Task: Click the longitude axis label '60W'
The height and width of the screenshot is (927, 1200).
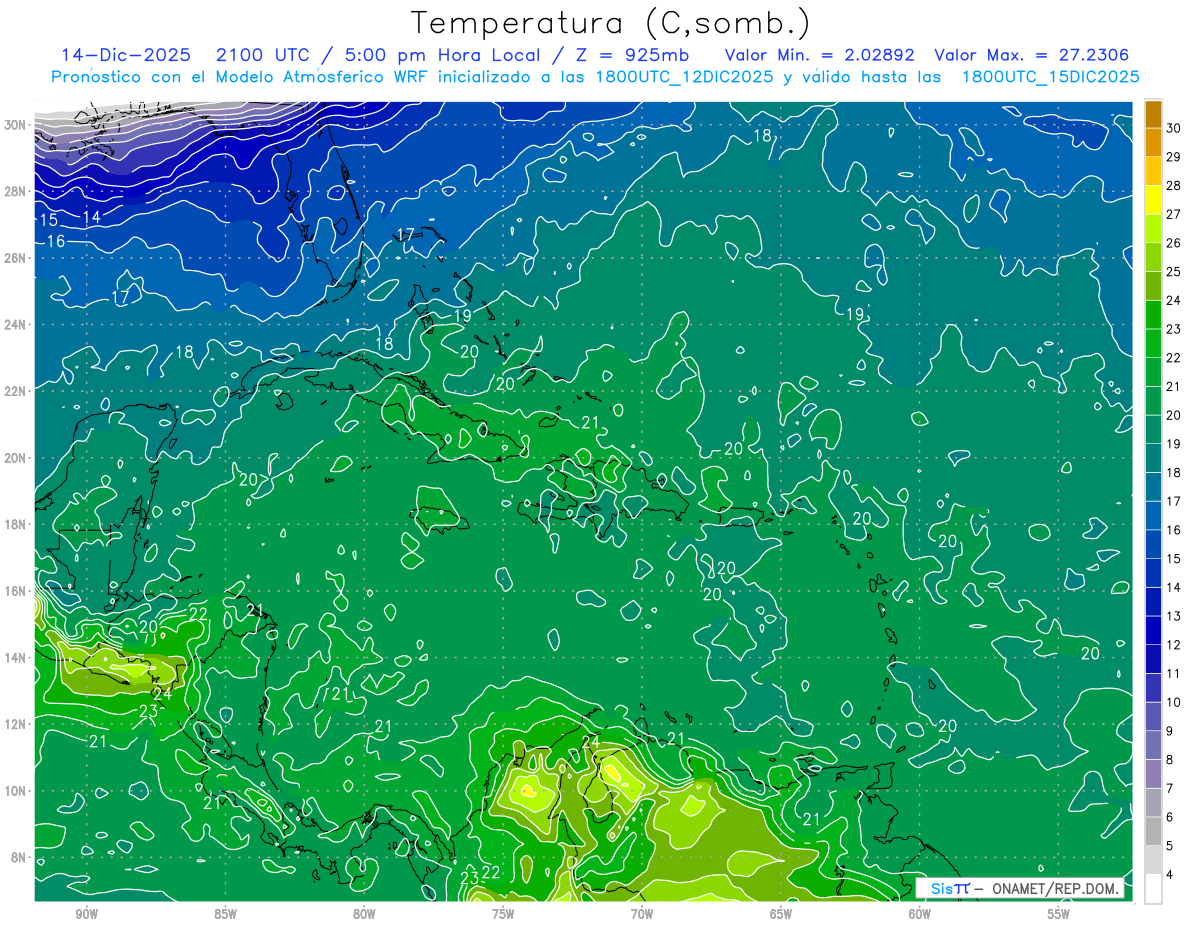Action: pos(920,914)
